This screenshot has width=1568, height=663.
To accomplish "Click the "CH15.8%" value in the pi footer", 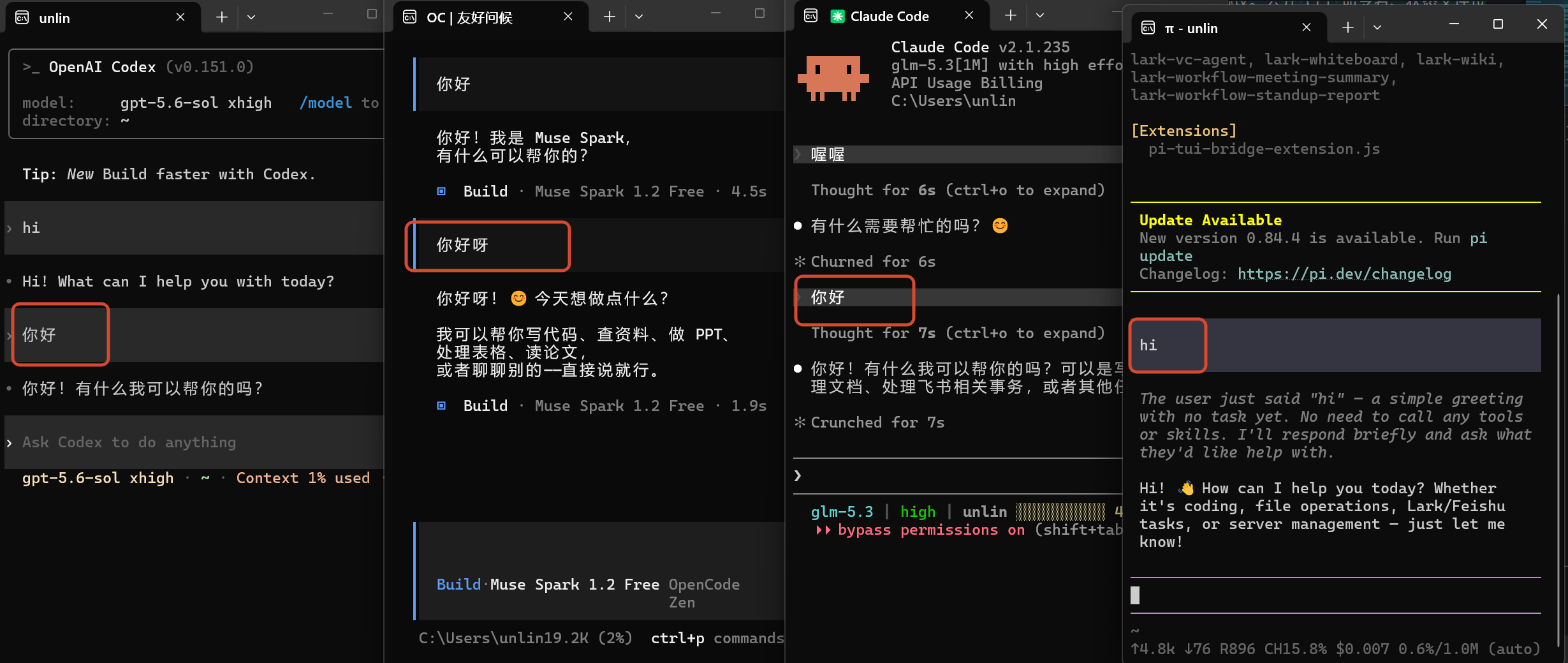I will pos(1295,649).
